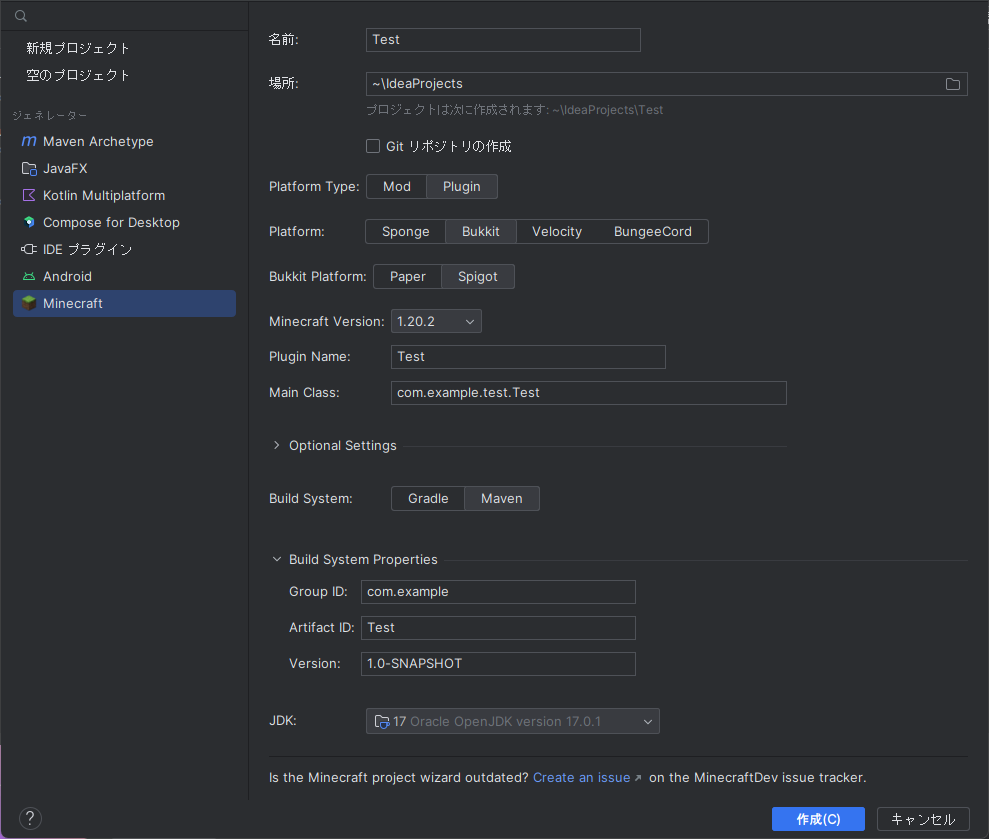Select JavaFX generator
This screenshot has width=989, height=839.
[124, 168]
